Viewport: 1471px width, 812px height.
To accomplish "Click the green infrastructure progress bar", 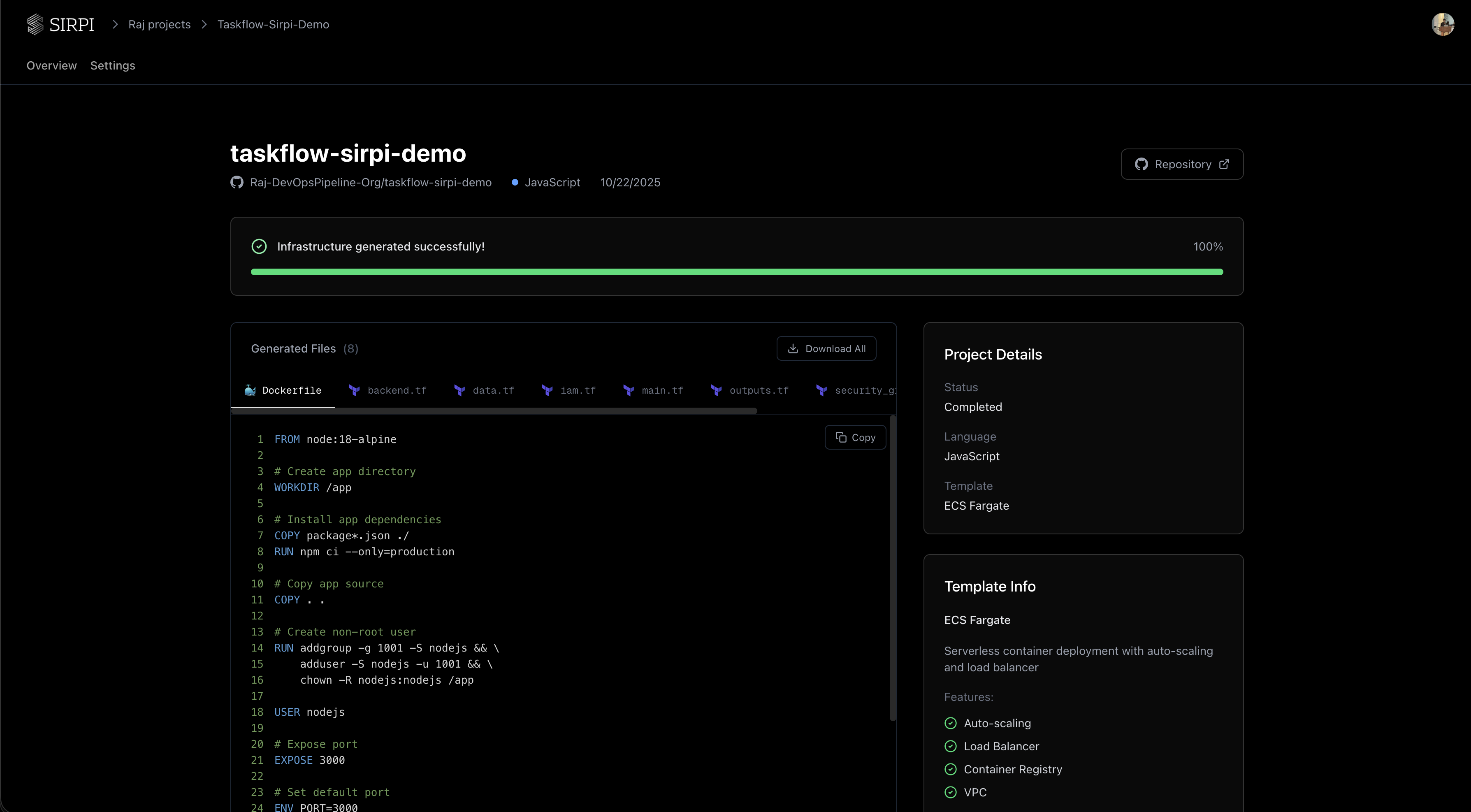I will [x=737, y=272].
